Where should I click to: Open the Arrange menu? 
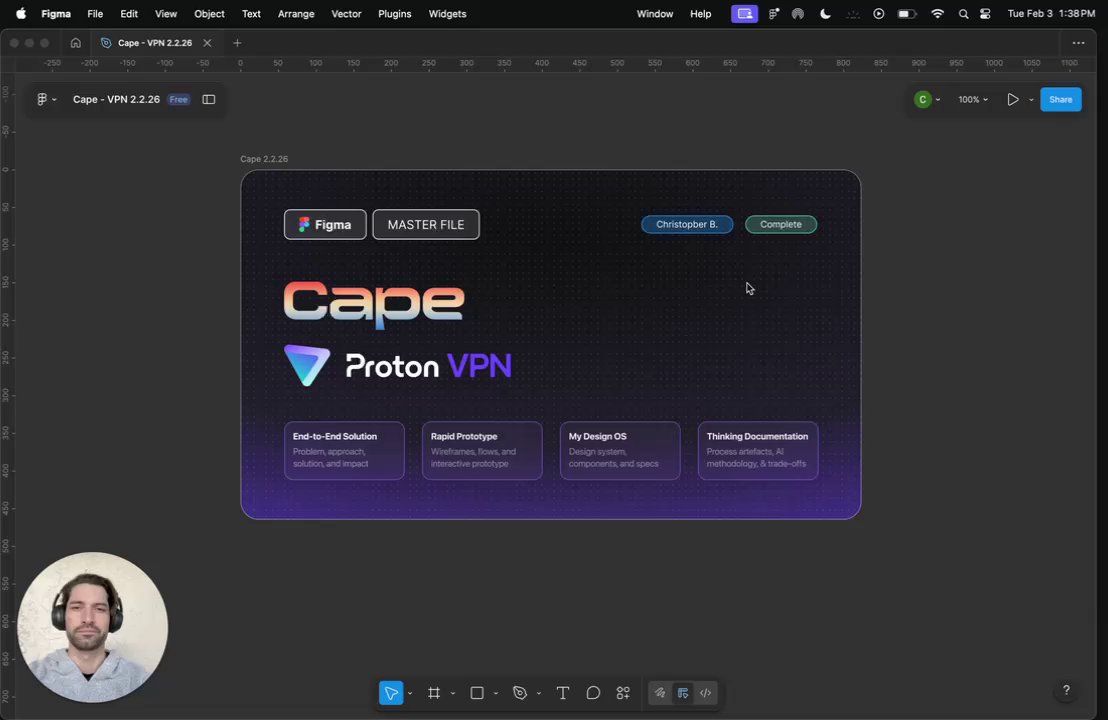coord(296,13)
